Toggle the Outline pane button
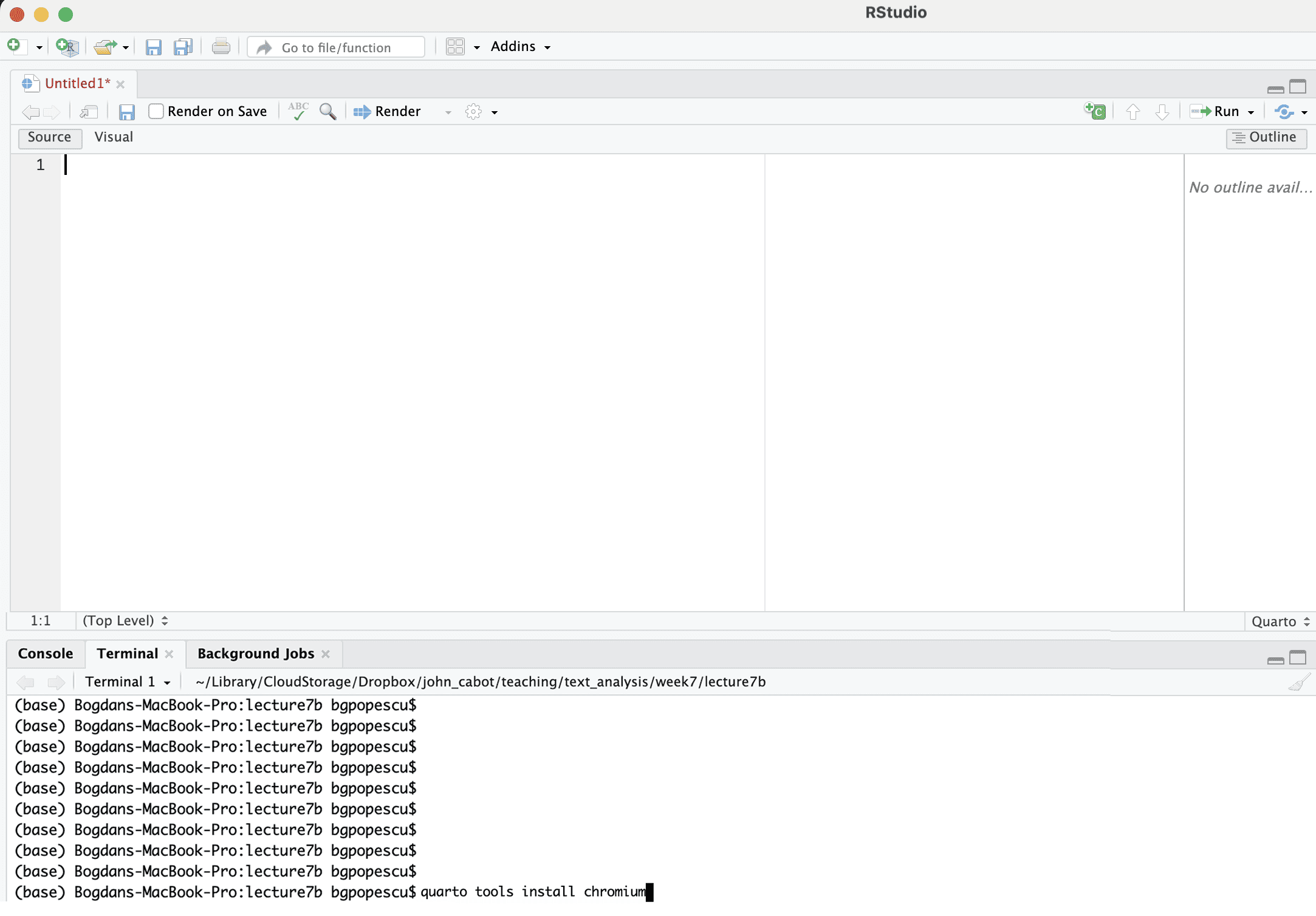Screen dimensions: 1316x916 tap(1266, 138)
